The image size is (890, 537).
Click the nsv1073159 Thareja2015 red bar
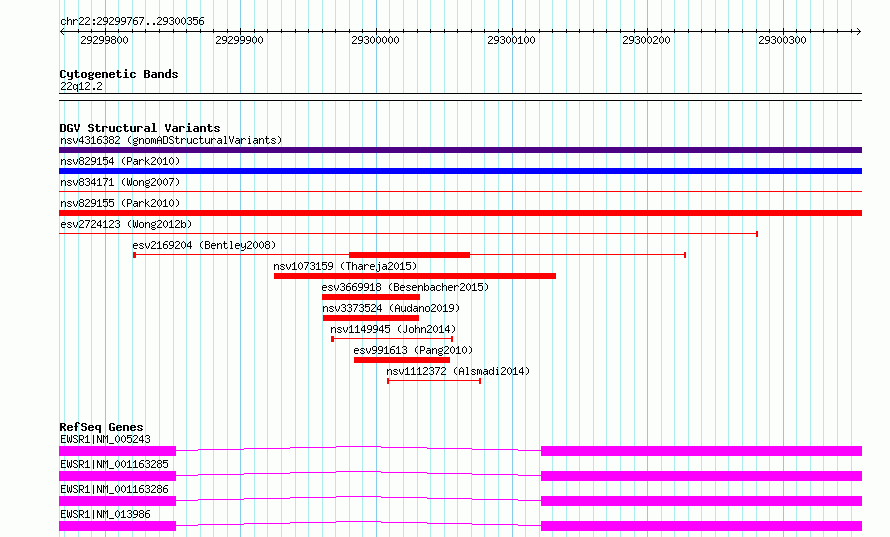[x=415, y=276]
